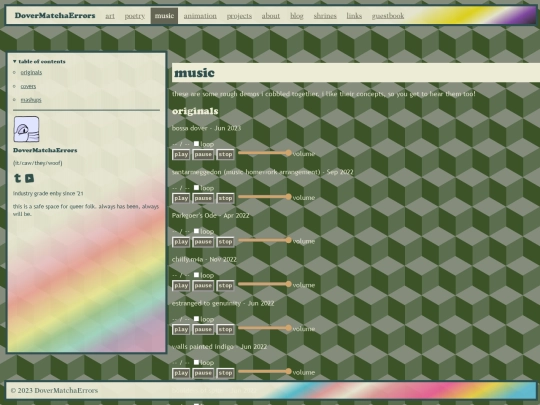
Task: Open the about page
Action: 271,16
